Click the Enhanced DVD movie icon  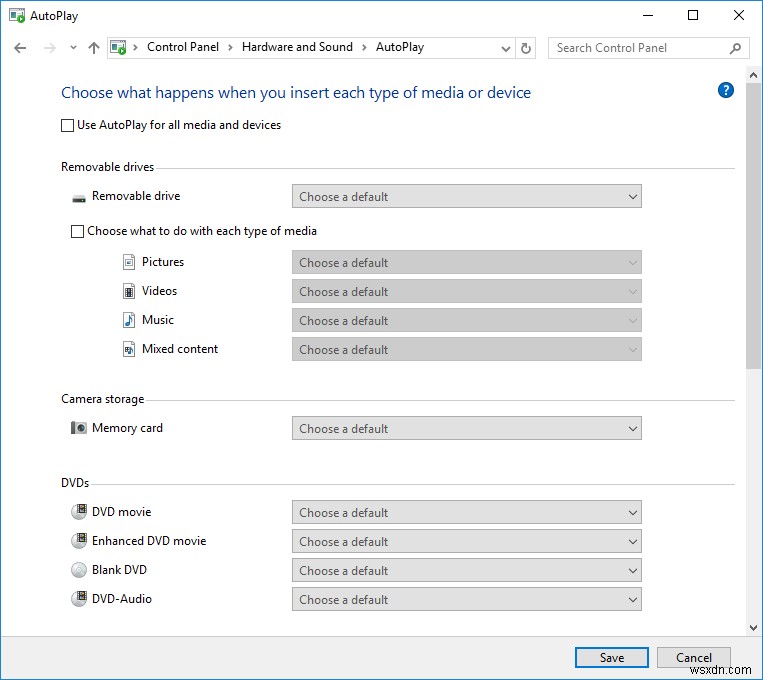click(x=79, y=541)
